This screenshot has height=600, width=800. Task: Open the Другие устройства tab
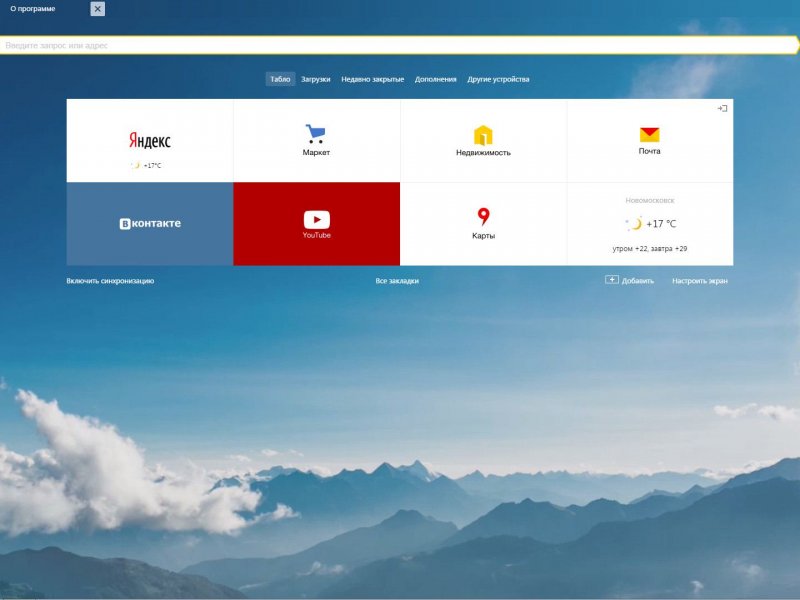coord(498,79)
